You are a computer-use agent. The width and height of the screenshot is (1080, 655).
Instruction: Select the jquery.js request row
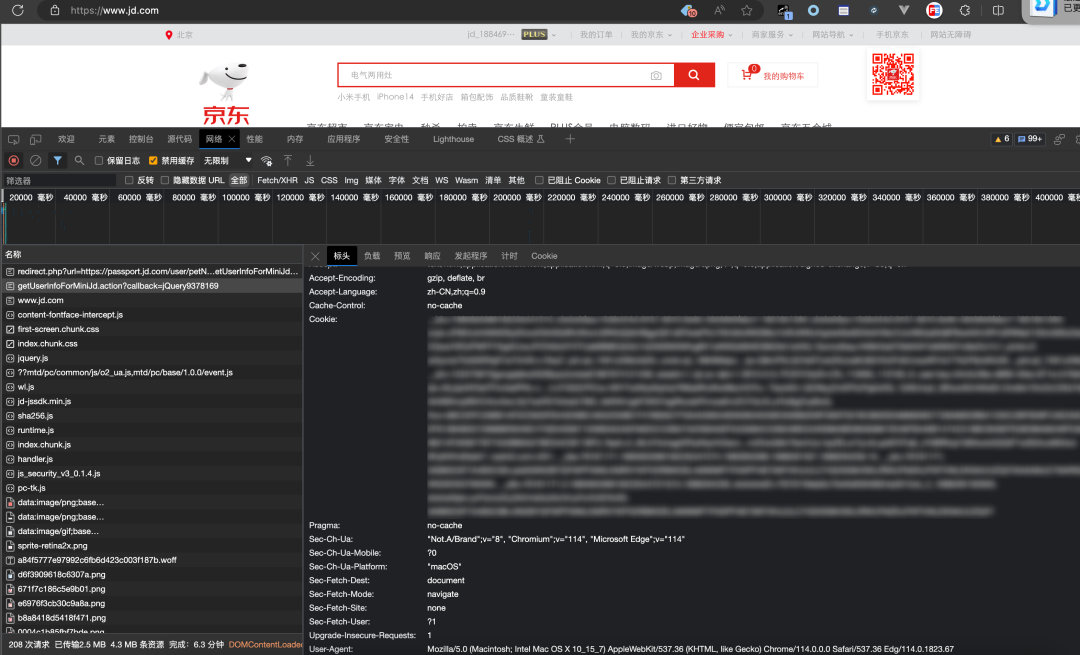[x=152, y=358]
